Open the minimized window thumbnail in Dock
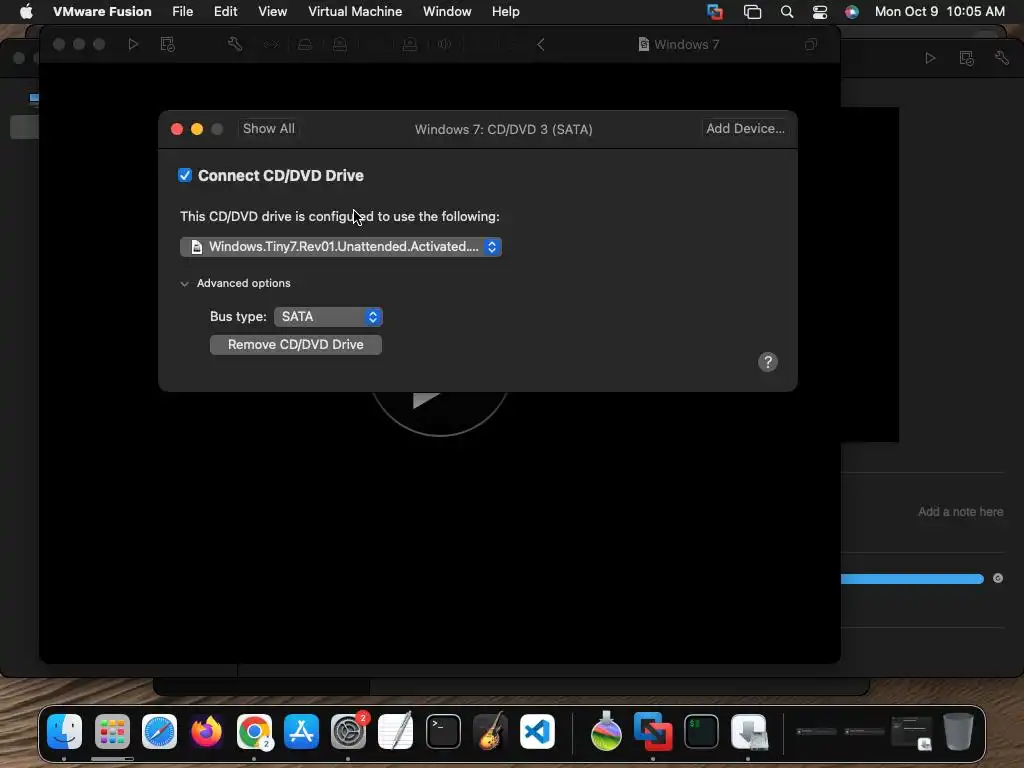The height and width of the screenshot is (768, 1024). click(x=912, y=732)
